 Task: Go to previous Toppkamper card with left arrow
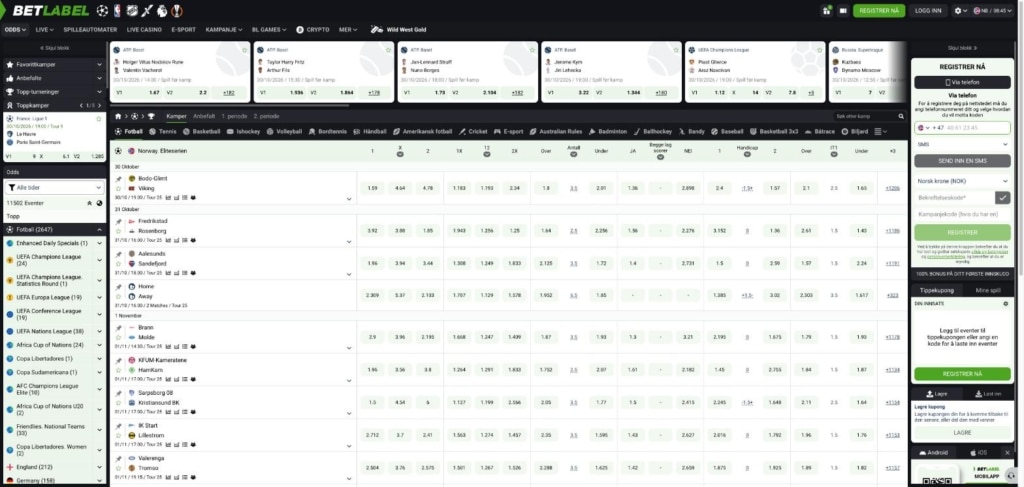81,105
